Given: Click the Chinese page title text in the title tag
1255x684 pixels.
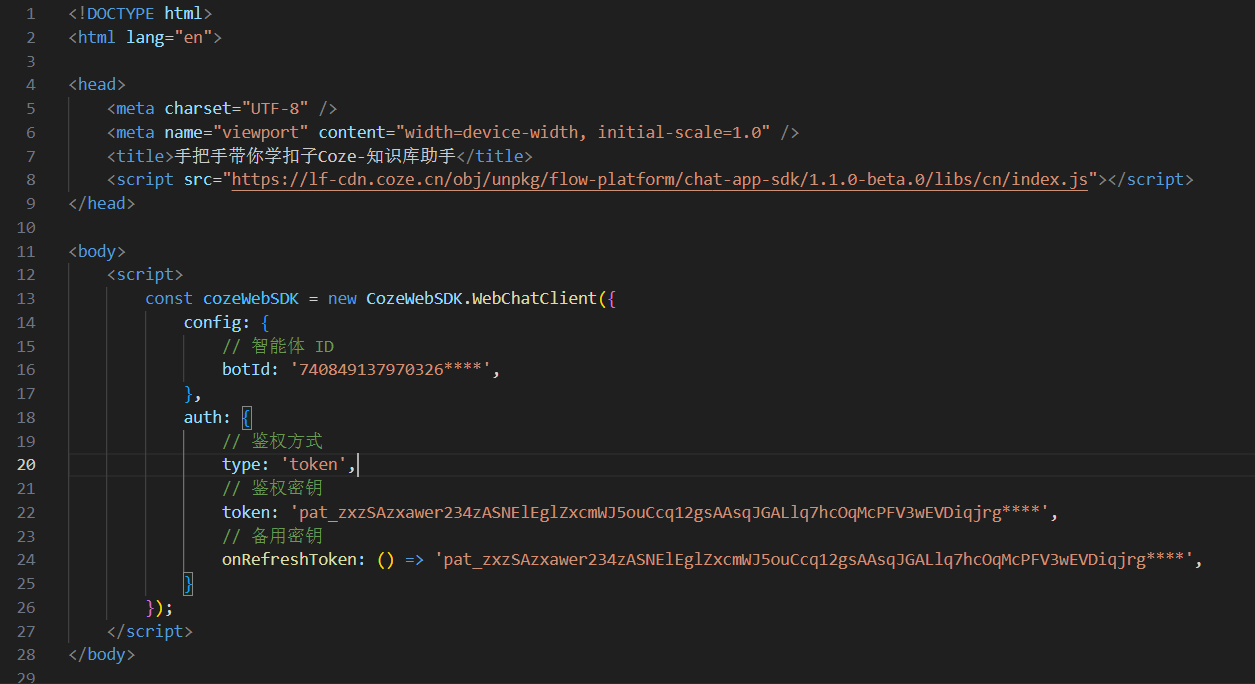Looking at the screenshot, I should coord(315,156).
